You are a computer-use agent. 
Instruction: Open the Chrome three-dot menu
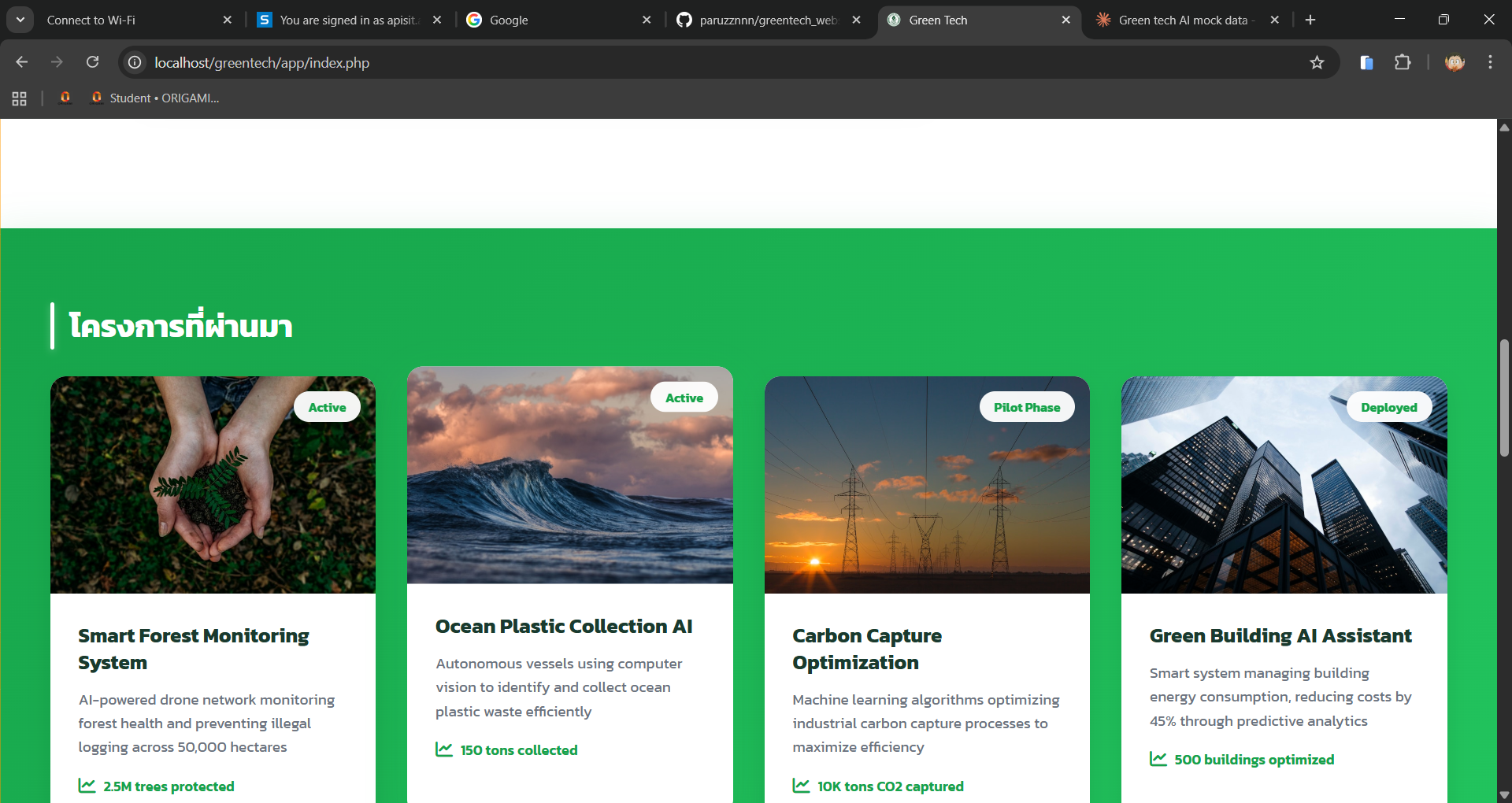pyautogui.click(x=1490, y=62)
